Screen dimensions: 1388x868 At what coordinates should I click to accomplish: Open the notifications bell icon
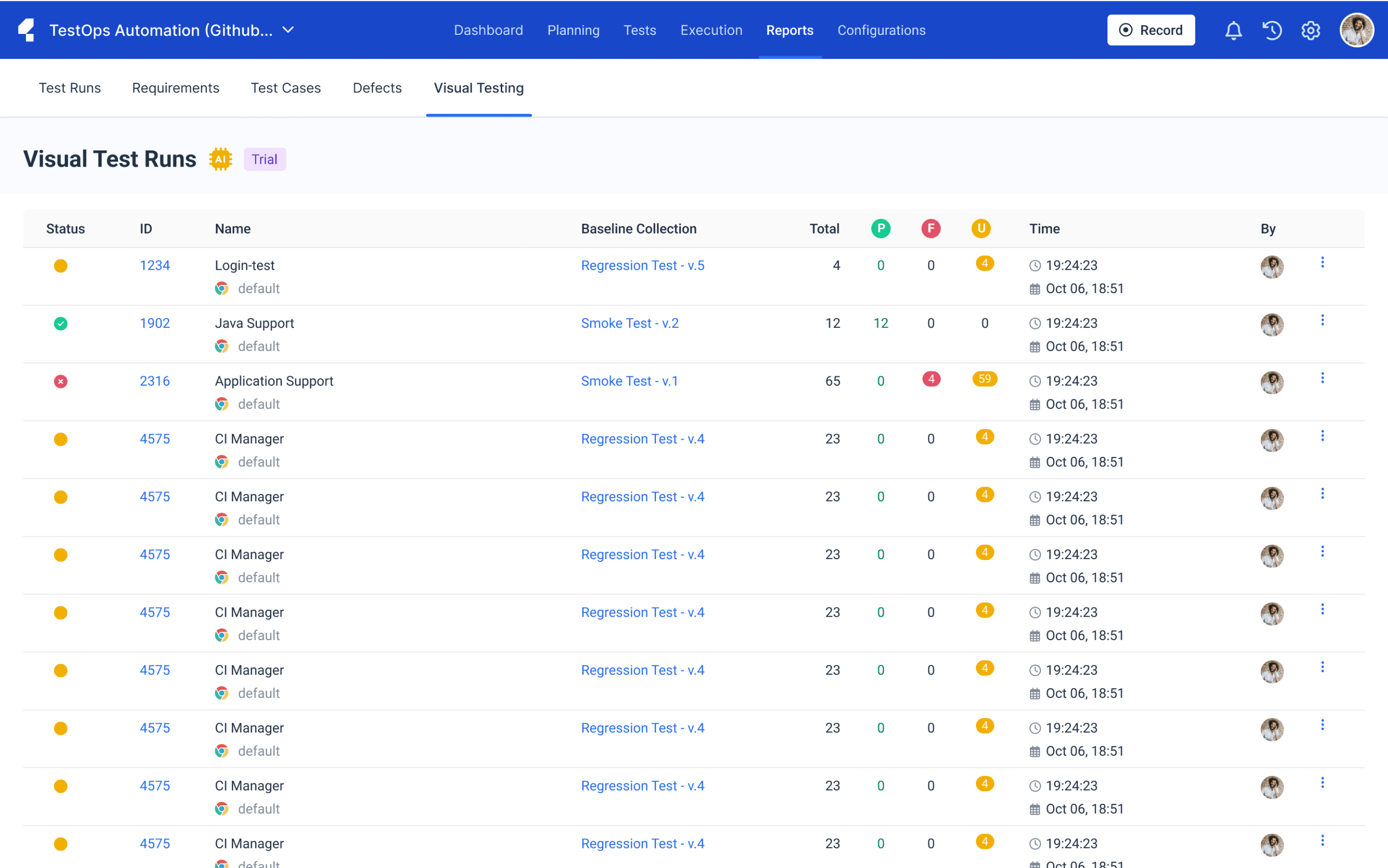point(1233,31)
